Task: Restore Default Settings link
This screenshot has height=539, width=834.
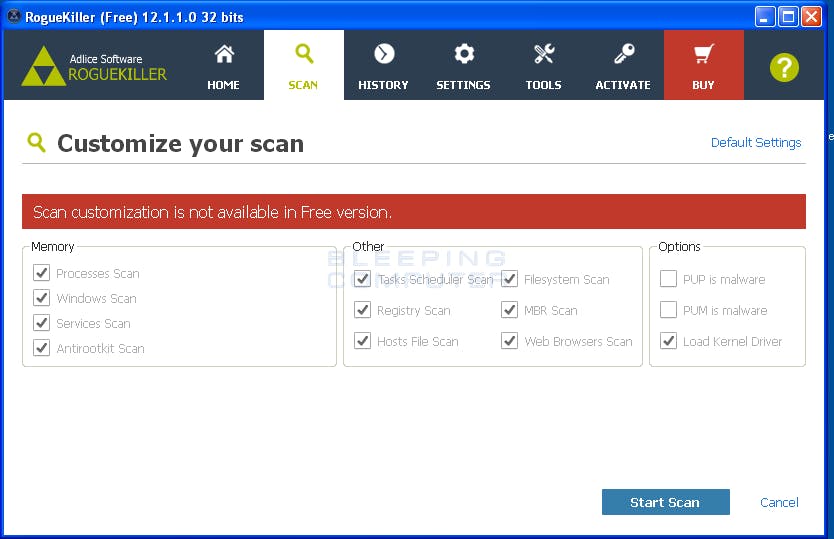Action: pos(756,143)
